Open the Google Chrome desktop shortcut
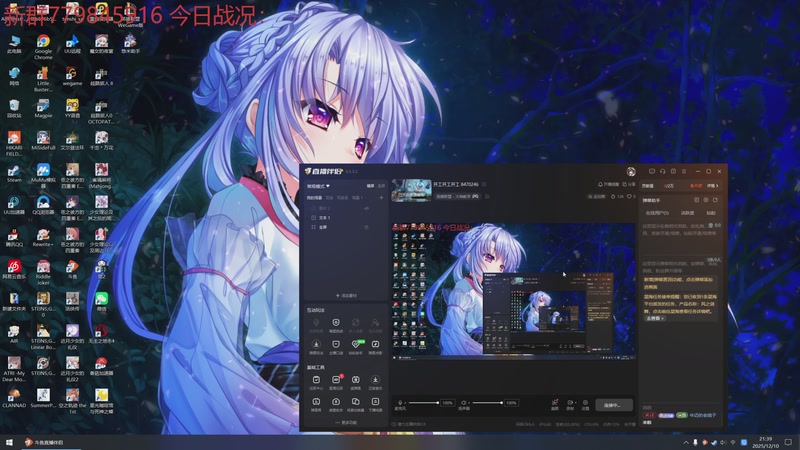The image size is (800, 450). (43, 46)
